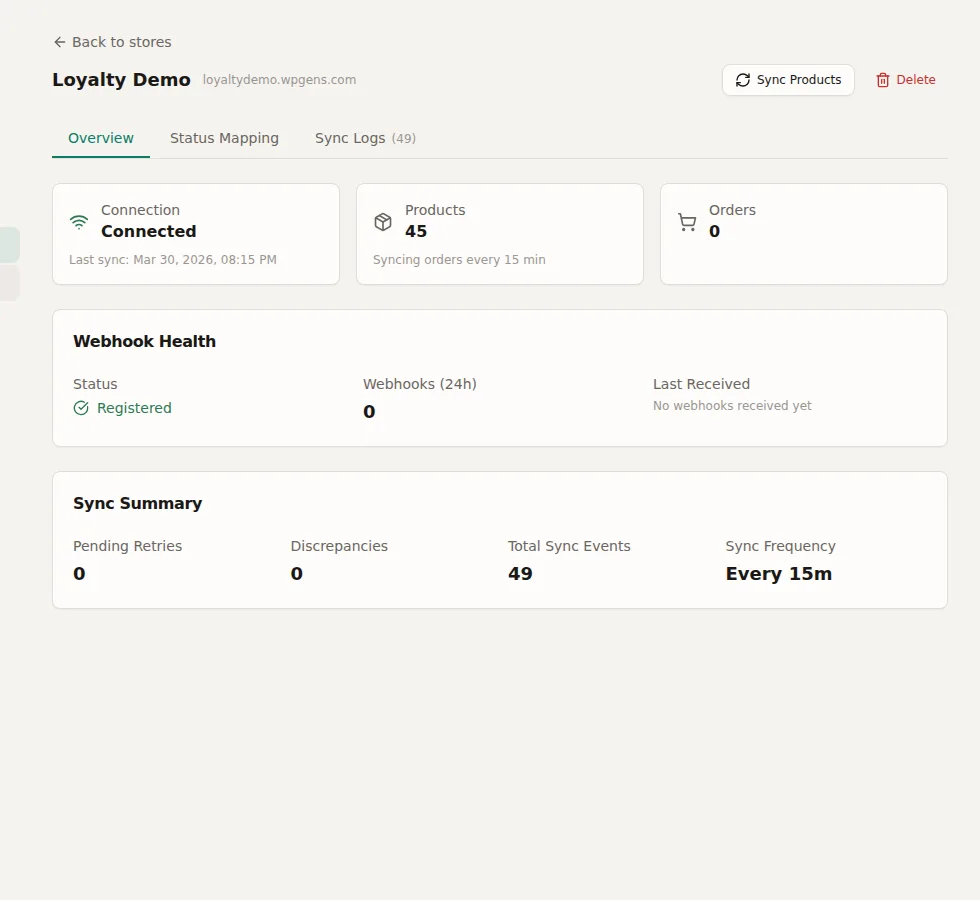Click the Webhook Health heading
Viewport: 980px width, 900px height.
click(x=144, y=341)
